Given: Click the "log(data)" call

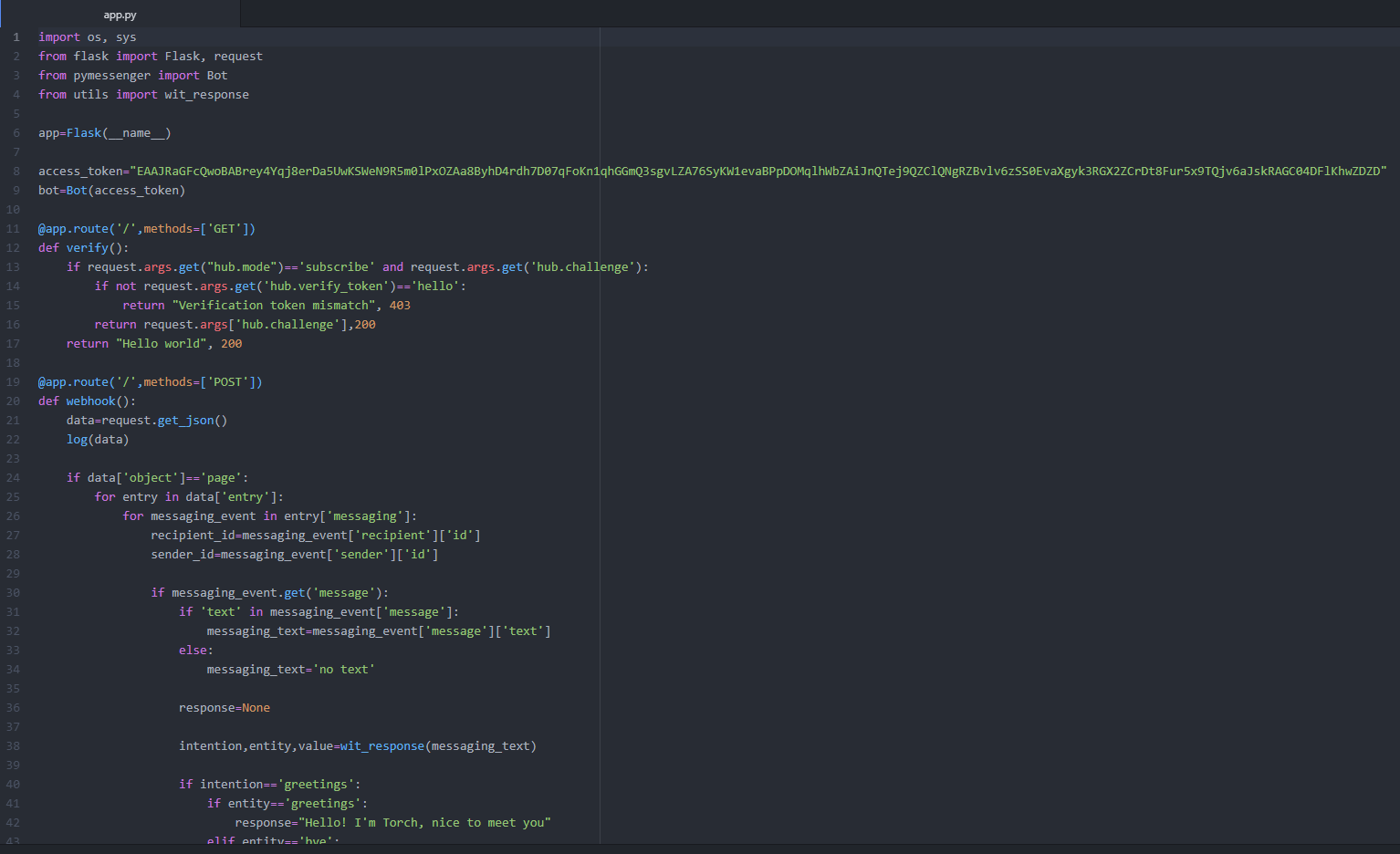Looking at the screenshot, I should tap(98, 440).
